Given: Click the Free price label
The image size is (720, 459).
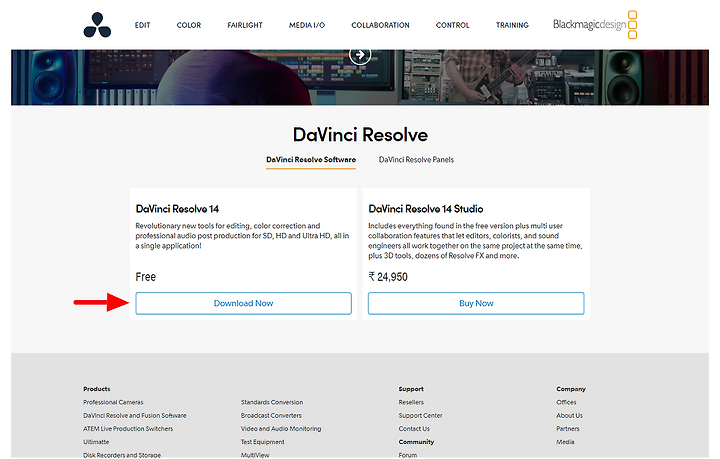Looking at the screenshot, I should 146,277.
